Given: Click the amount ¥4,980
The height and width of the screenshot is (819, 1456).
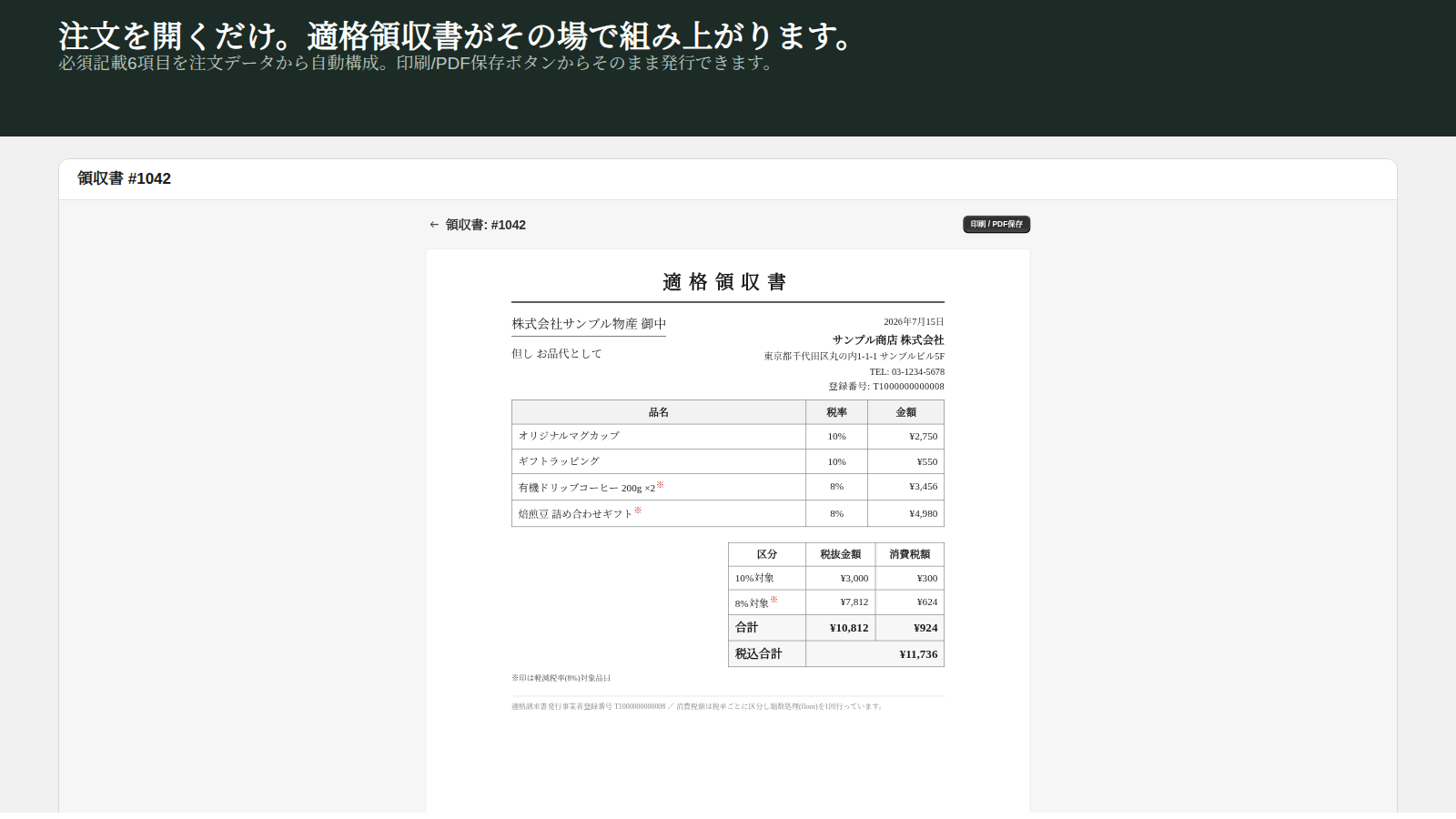Looking at the screenshot, I should 923,513.
